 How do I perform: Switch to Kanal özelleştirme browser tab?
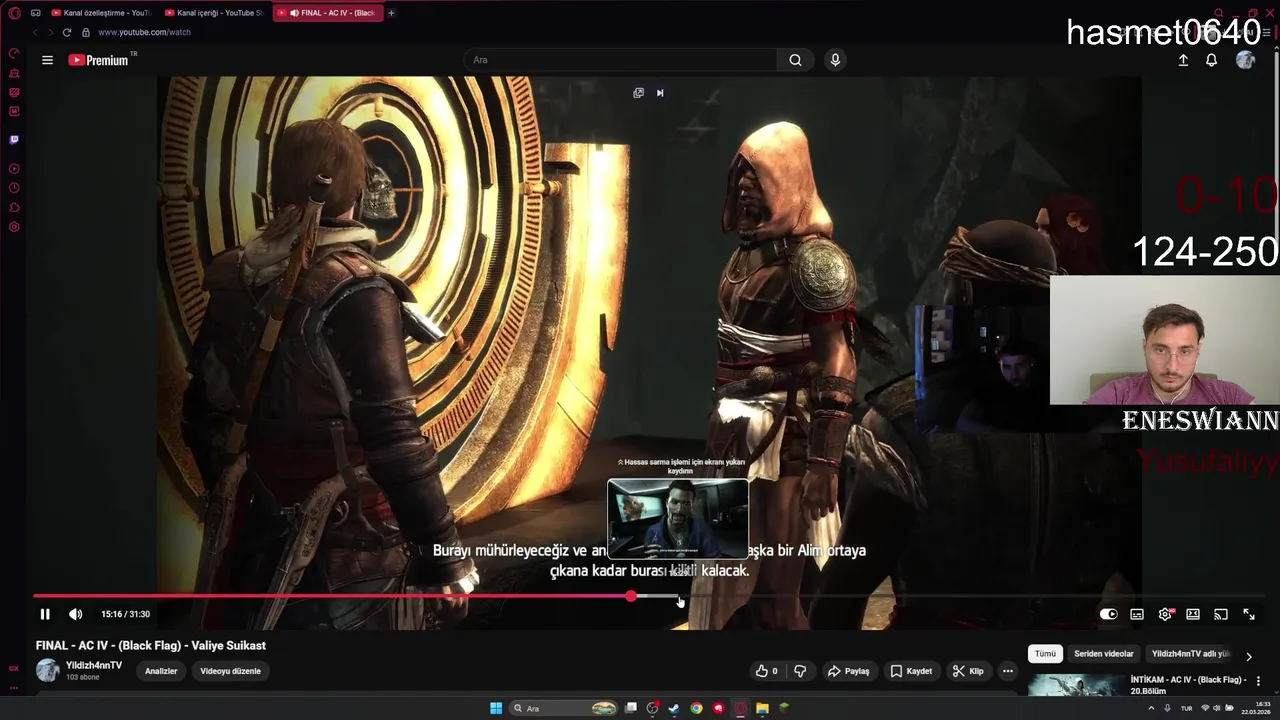pos(100,13)
